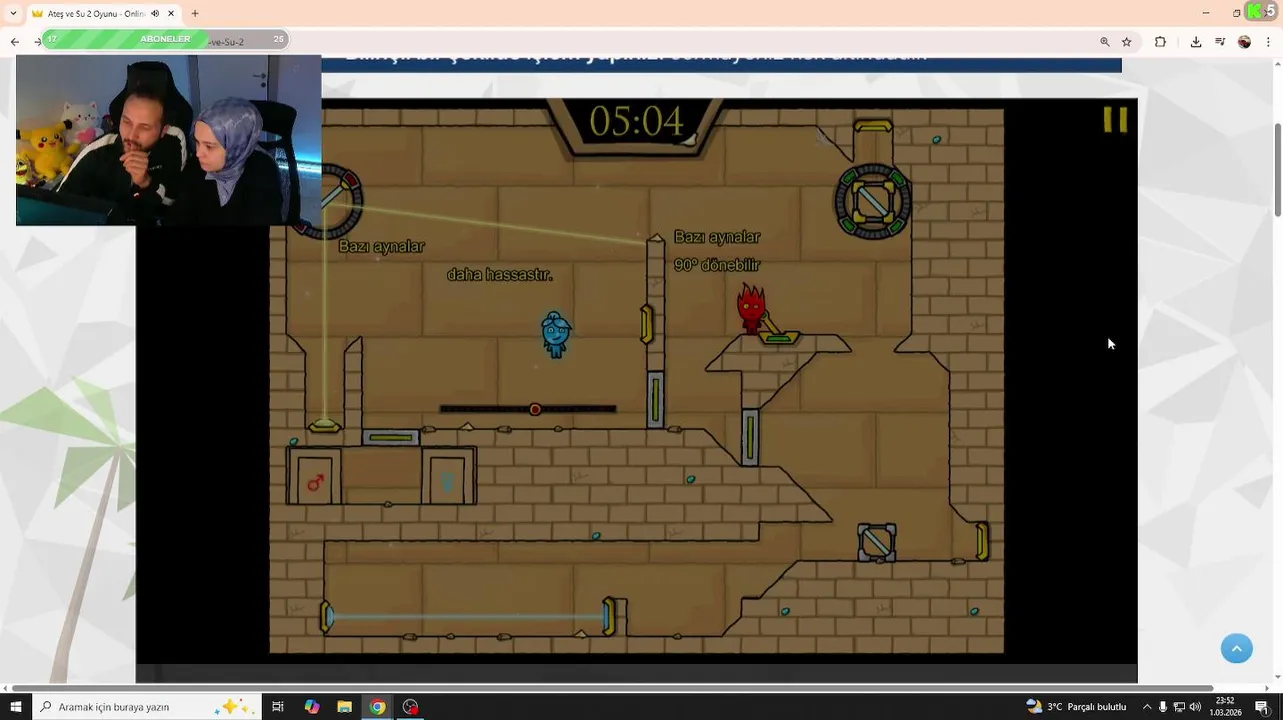
Task: Open the clock showing 23:52
Action: click(x=1225, y=707)
